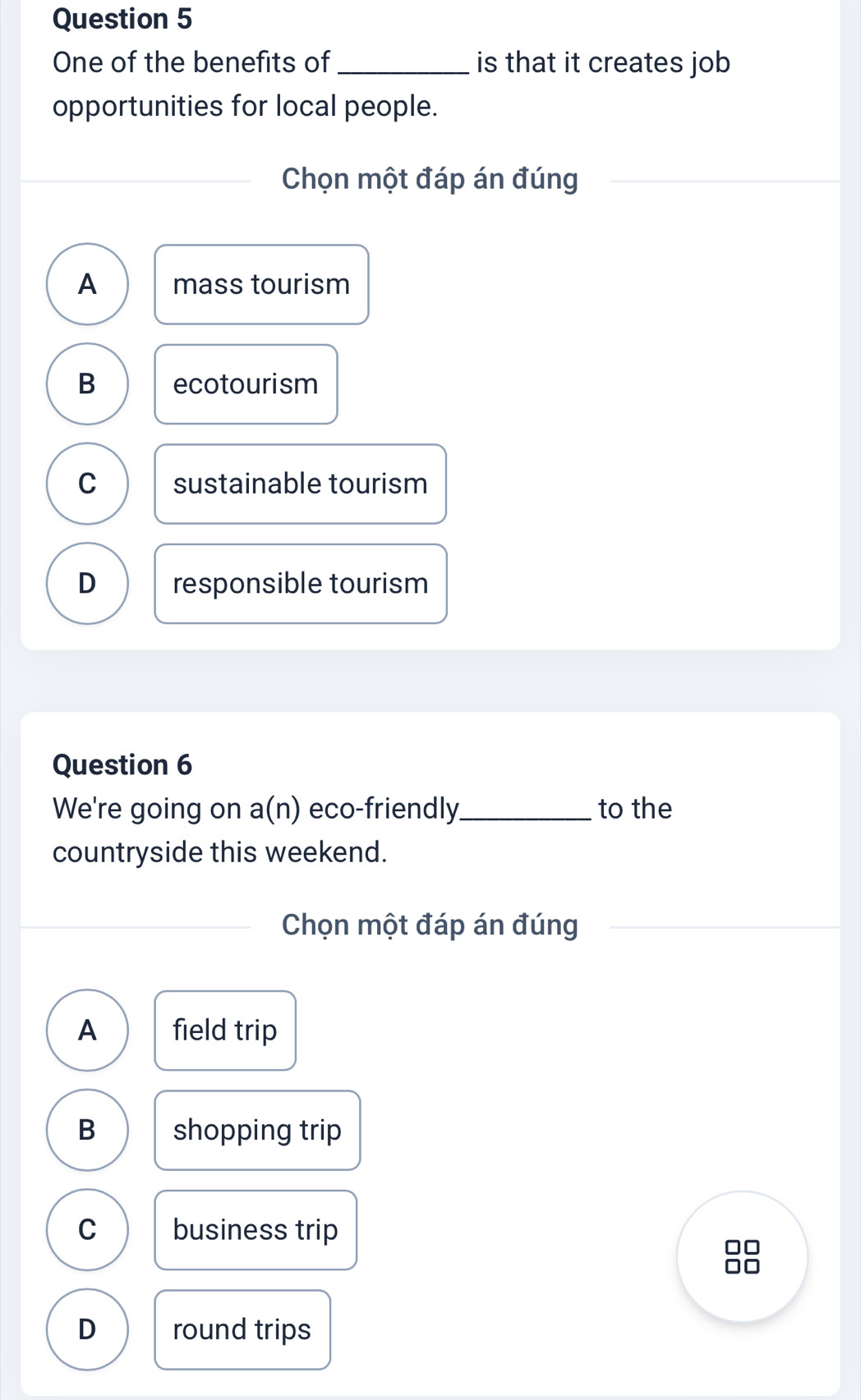Screen dimensions: 861x1400
Task: Choose the 'shopping trip' answer
Action: point(257,1130)
